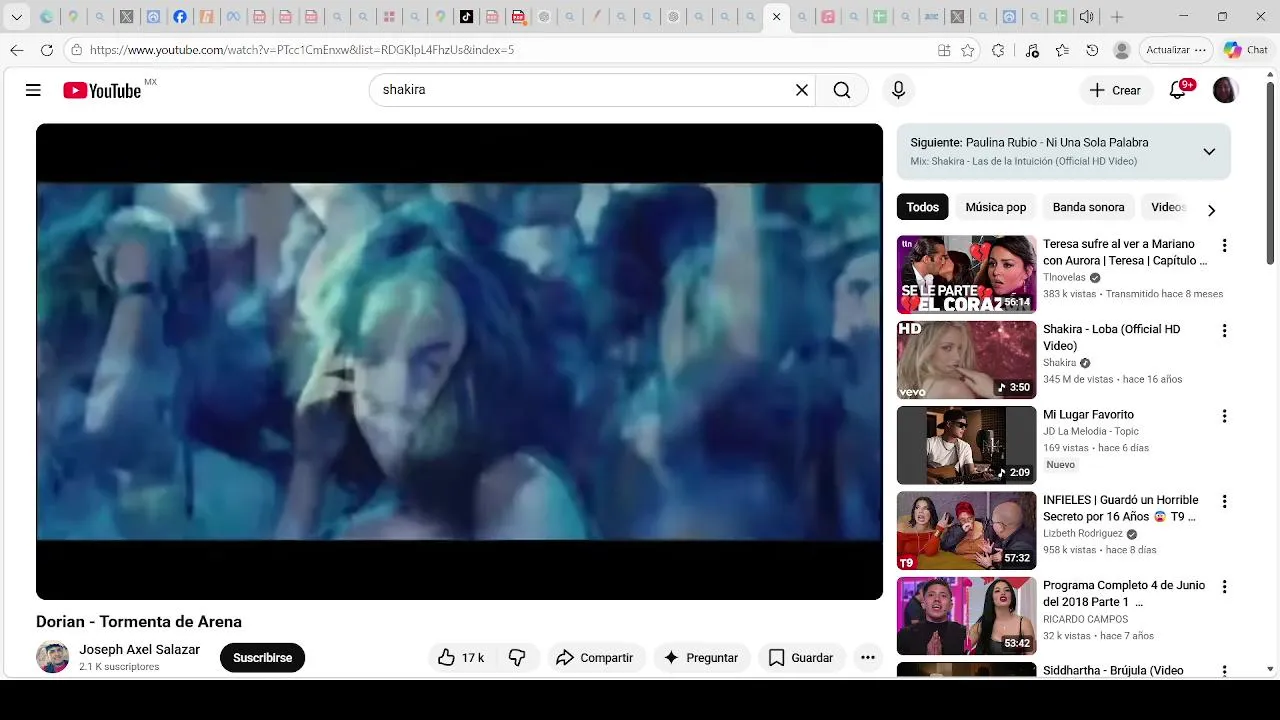The width and height of the screenshot is (1280, 720).
Task: Open Mi Lugar Favorito thumbnail
Action: pyautogui.click(x=966, y=445)
